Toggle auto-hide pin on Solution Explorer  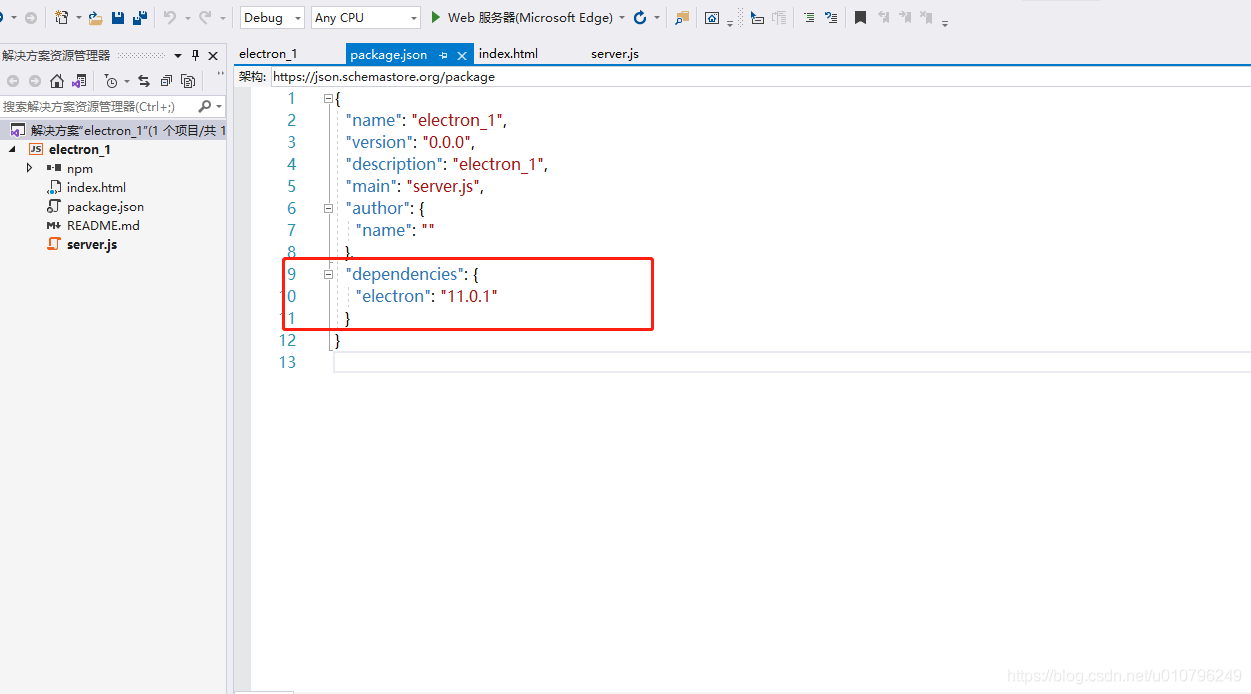pos(195,56)
